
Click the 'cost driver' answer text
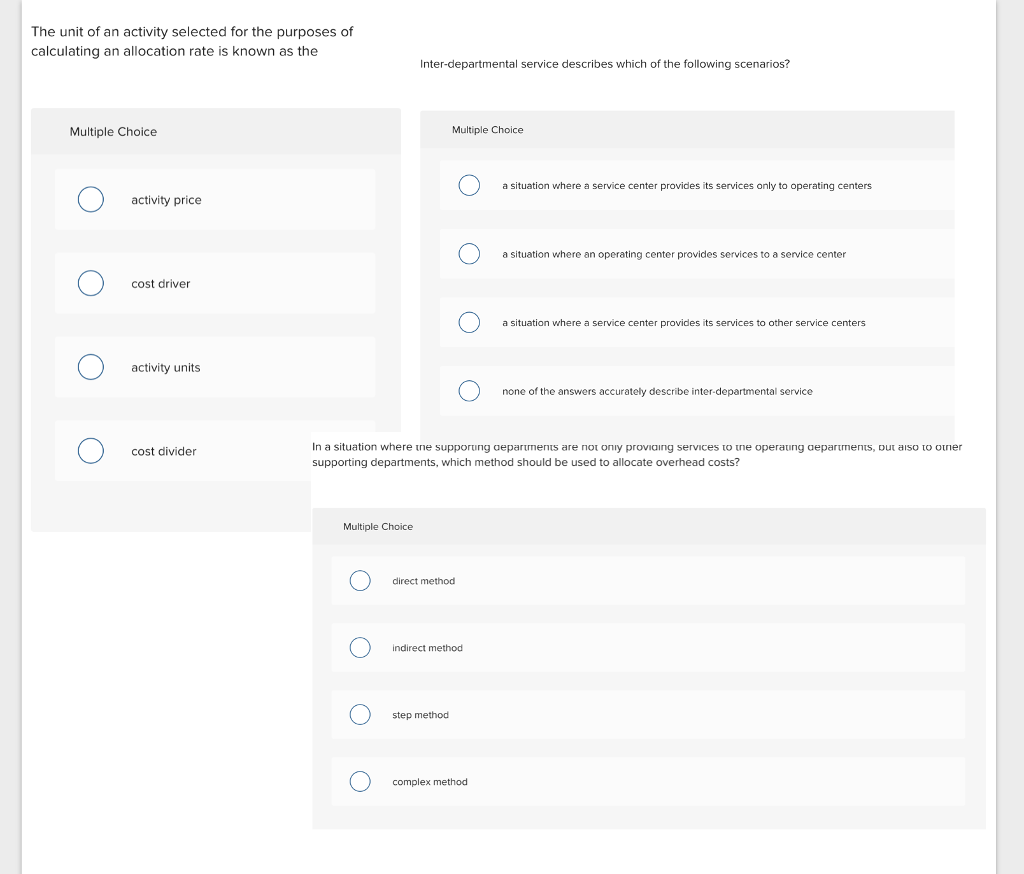(160, 284)
